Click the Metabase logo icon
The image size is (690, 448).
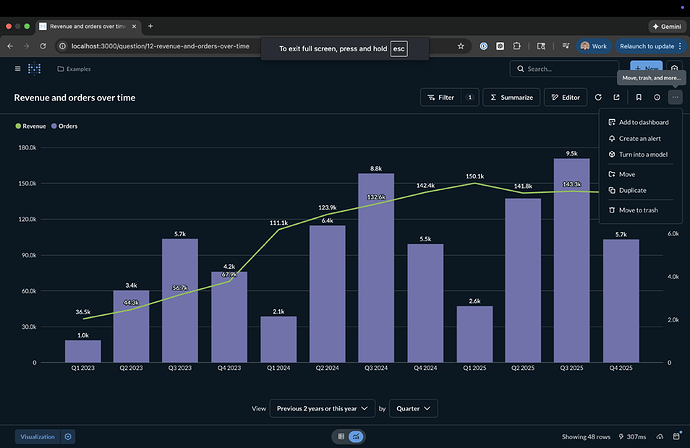(35, 68)
